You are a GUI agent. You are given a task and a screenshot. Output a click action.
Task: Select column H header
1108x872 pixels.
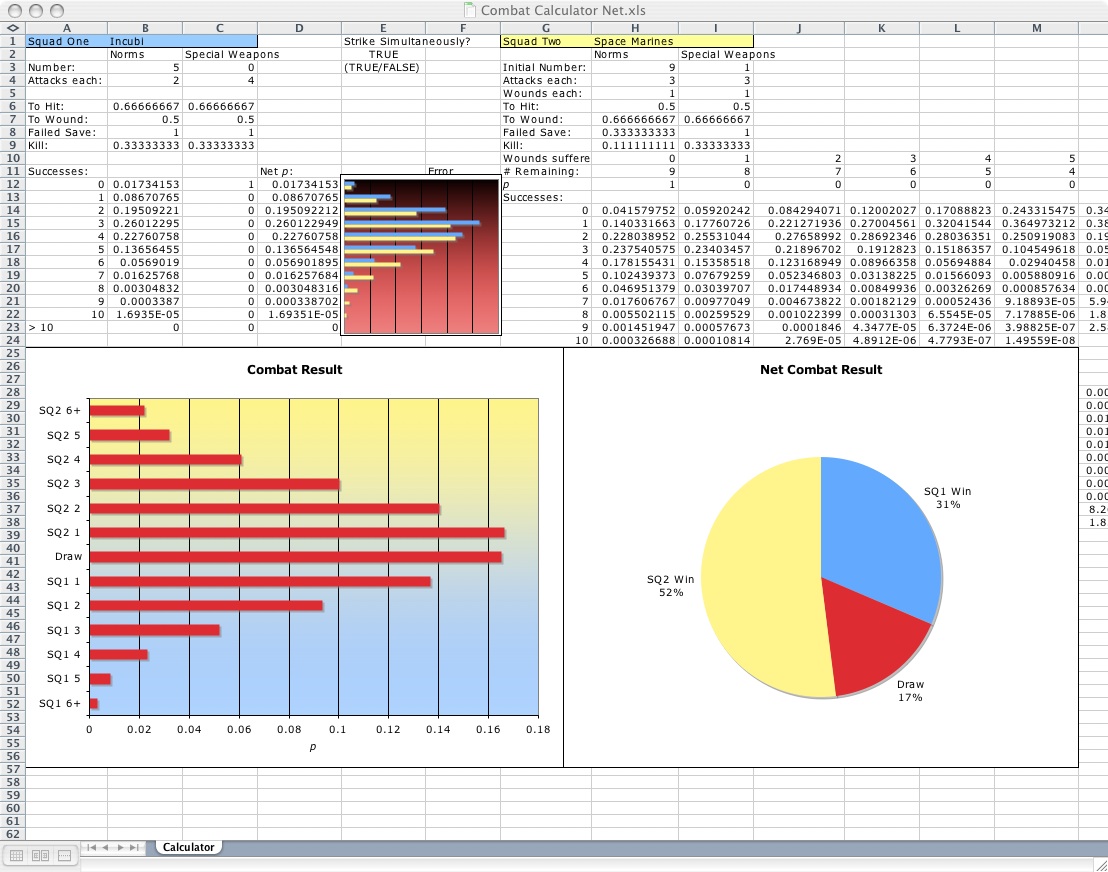click(x=635, y=28)
